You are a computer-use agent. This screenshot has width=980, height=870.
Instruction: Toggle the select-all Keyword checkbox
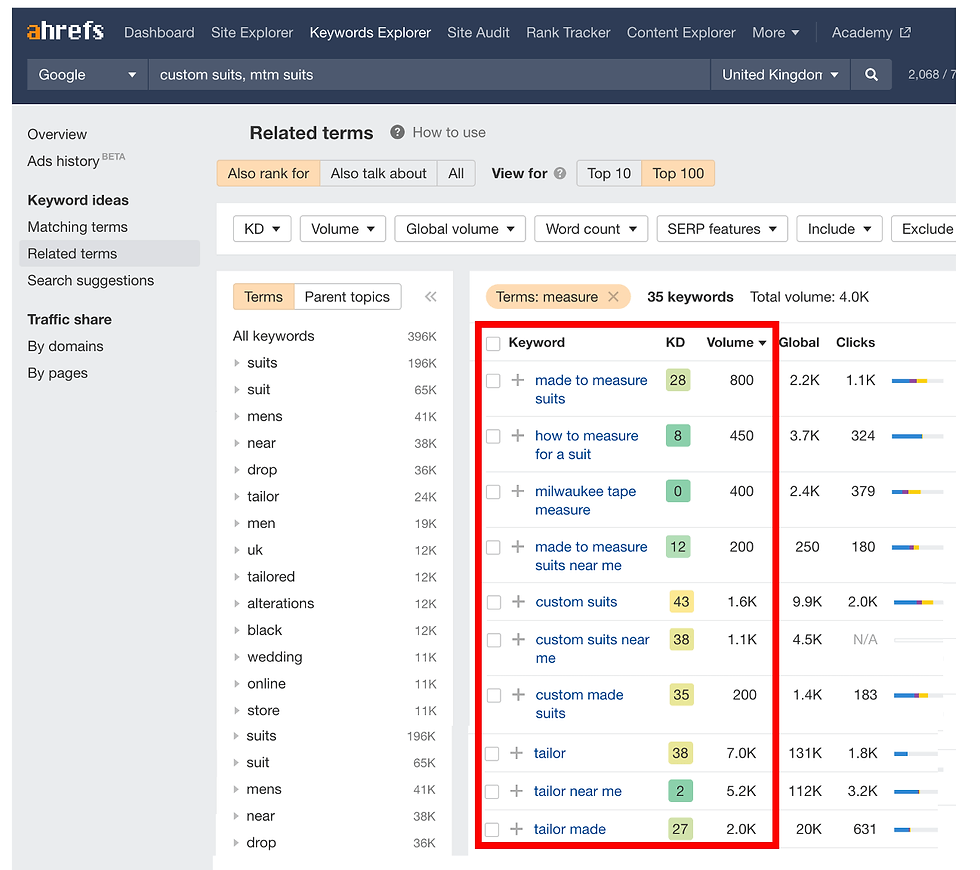[493, 343]
